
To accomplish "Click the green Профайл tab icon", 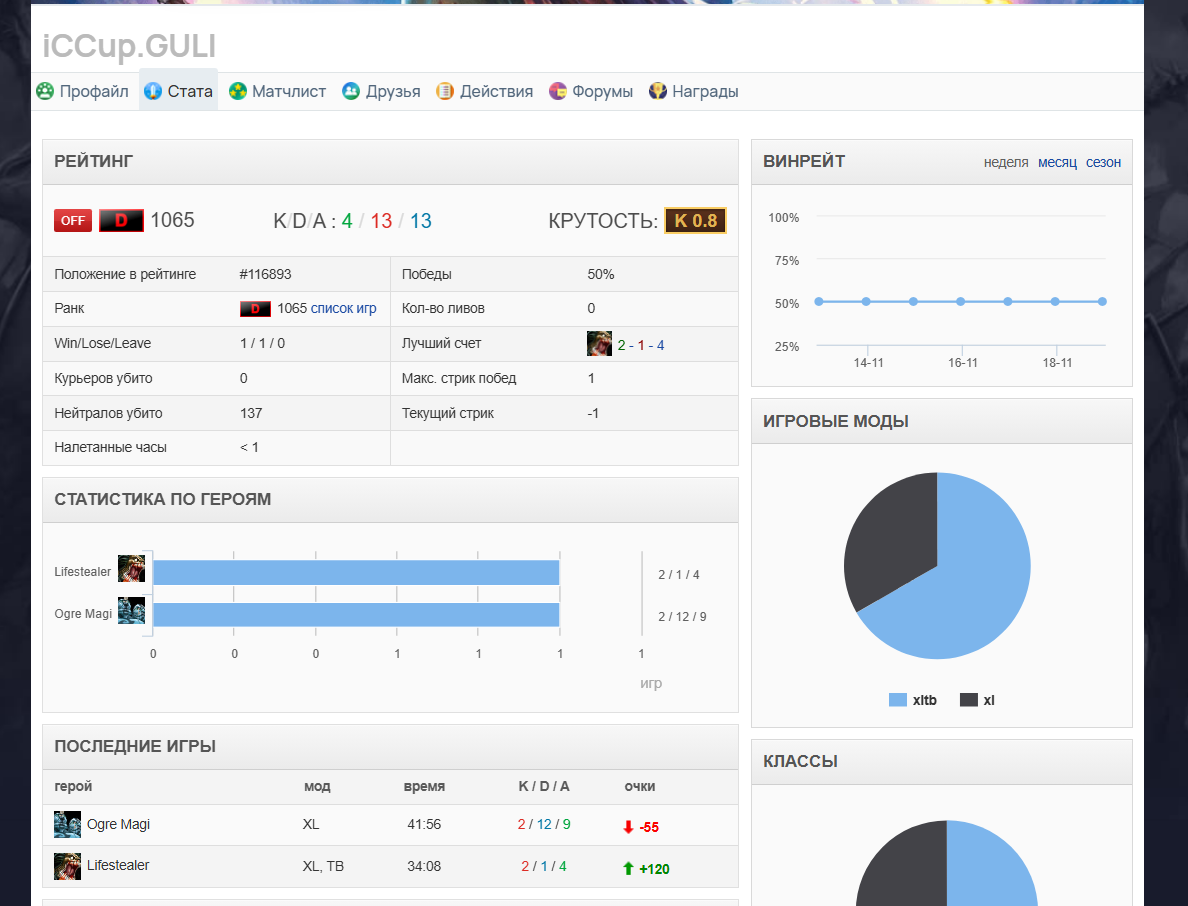I will [45, 91].
